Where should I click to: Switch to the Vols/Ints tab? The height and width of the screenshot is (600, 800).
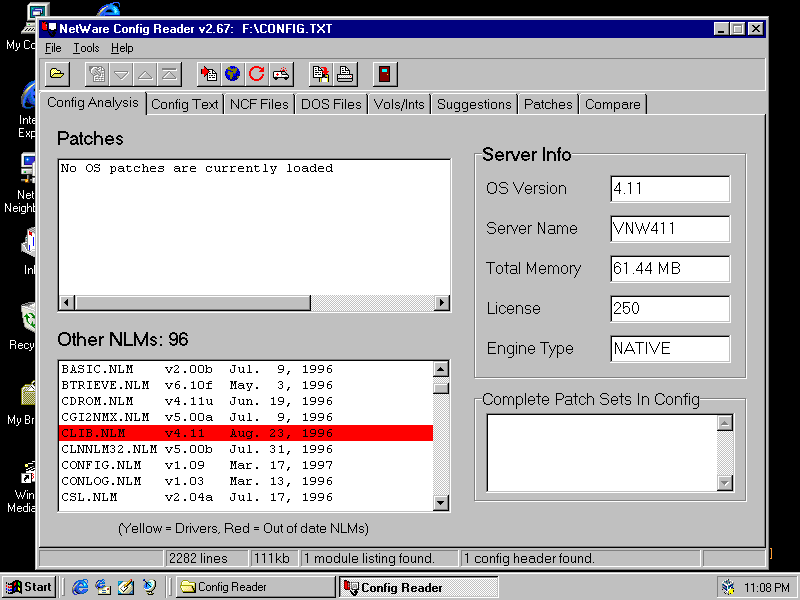(x=399, y=105)
